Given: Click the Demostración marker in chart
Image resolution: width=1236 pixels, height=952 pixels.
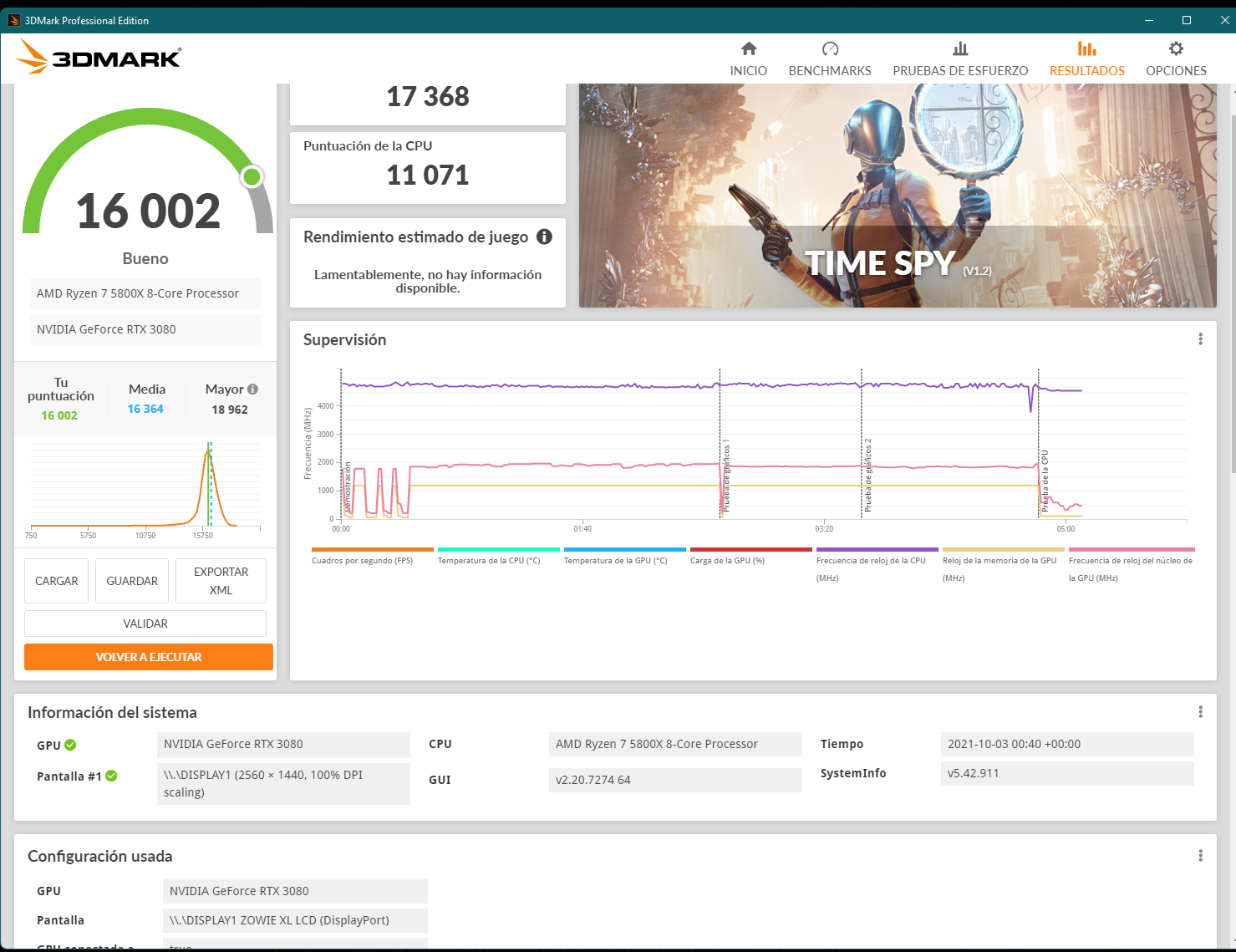Looking at the screenshot, I should (348, 487).
